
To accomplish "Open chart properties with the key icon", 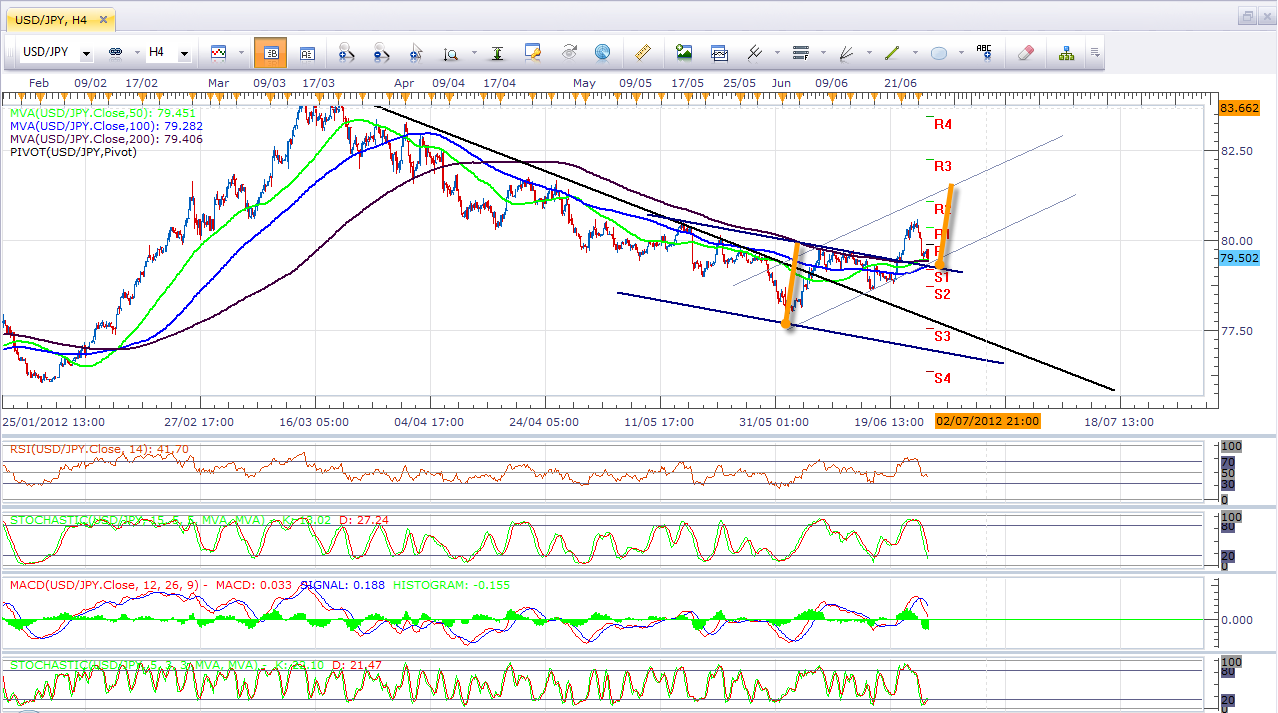I will 533,52.
